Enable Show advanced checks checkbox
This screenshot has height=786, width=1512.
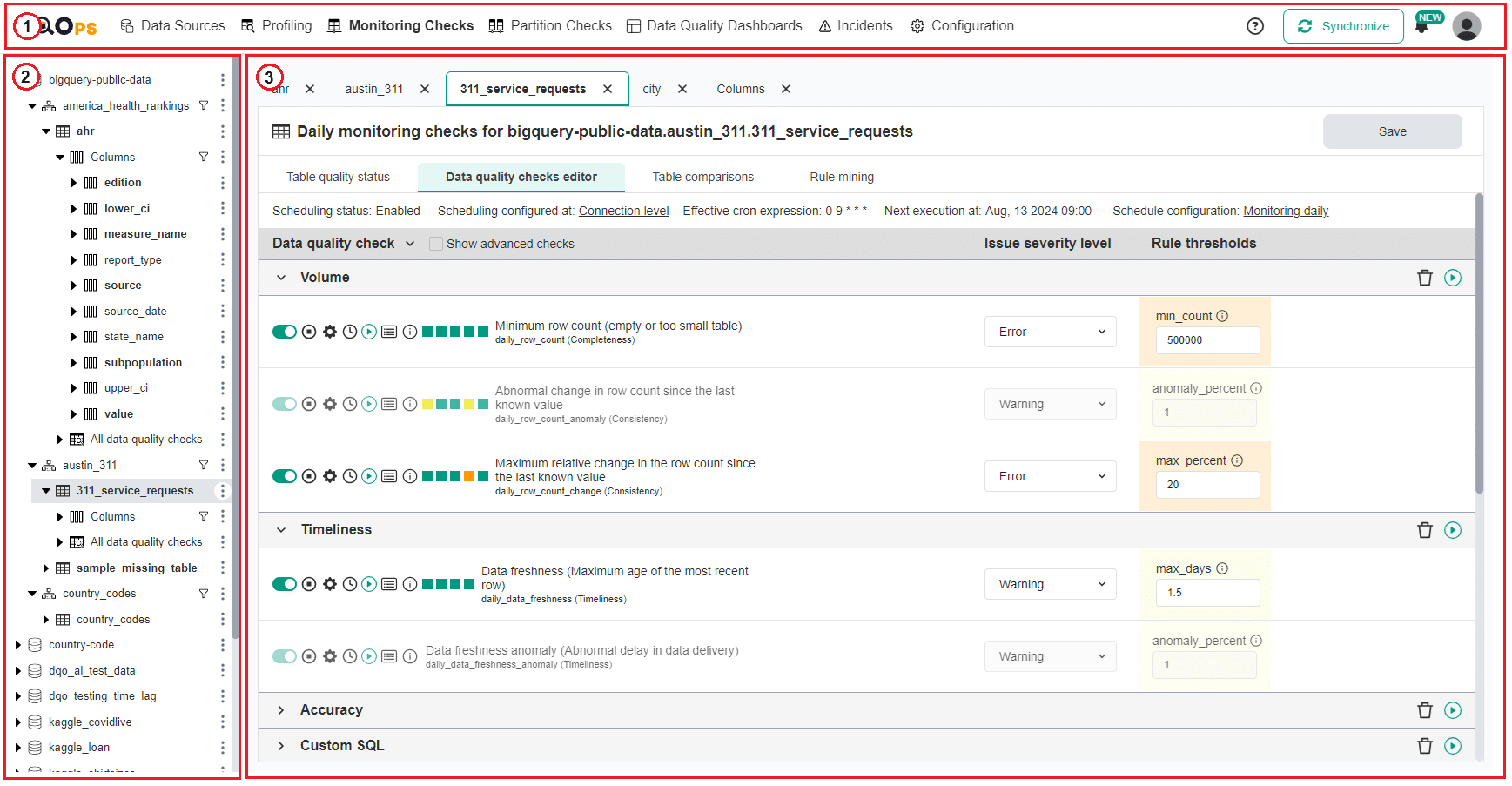pos(436,244)
